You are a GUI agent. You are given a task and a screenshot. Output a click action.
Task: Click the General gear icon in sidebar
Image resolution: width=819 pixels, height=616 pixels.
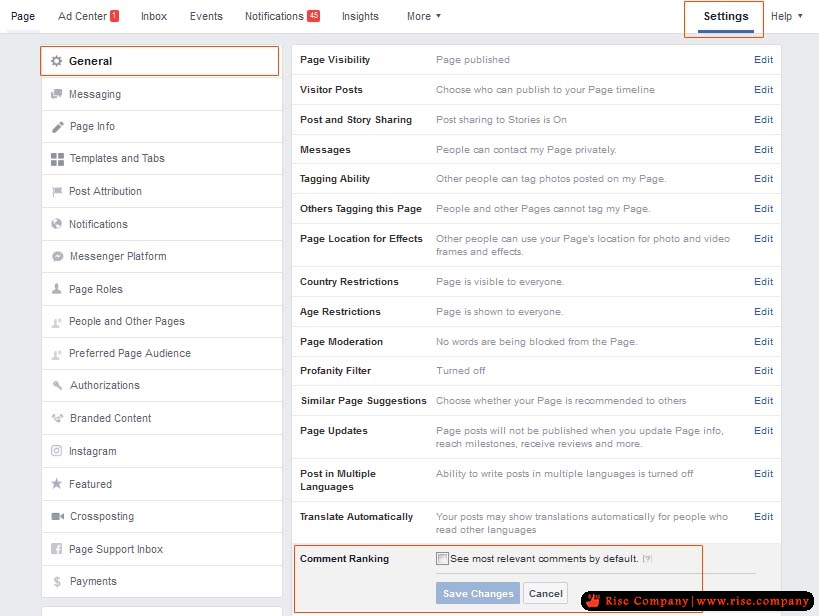point(57,61)
